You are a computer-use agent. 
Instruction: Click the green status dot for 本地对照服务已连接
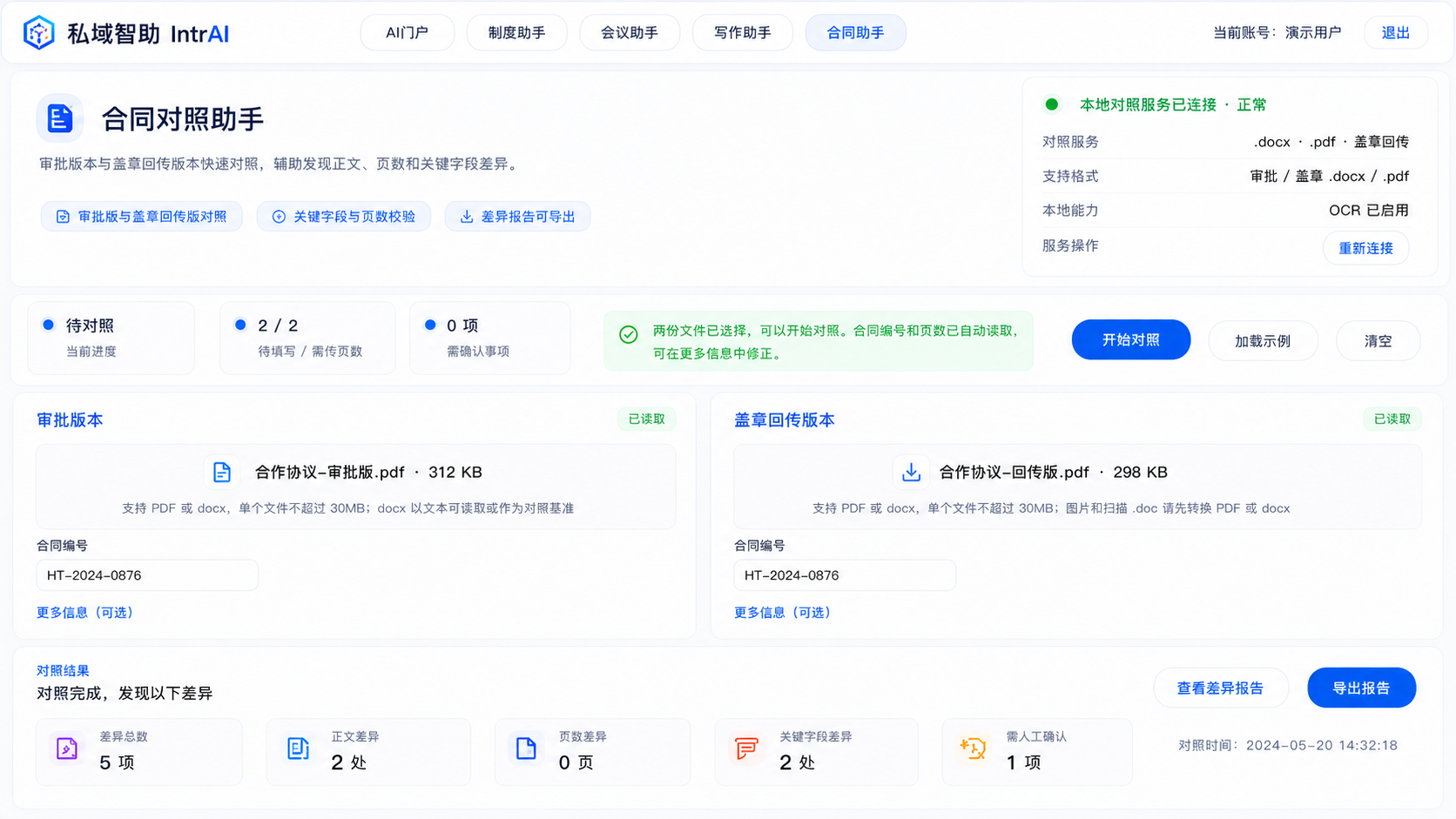[1052, 104]
